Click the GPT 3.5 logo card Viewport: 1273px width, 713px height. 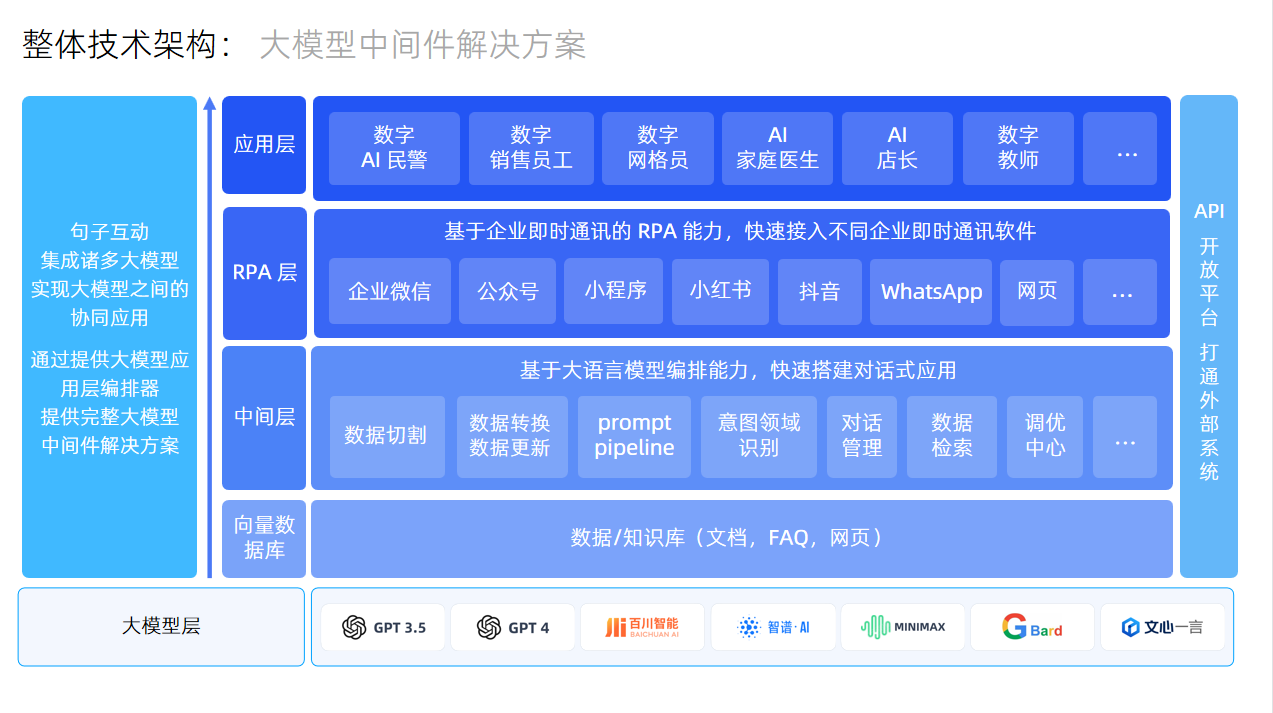383,627
